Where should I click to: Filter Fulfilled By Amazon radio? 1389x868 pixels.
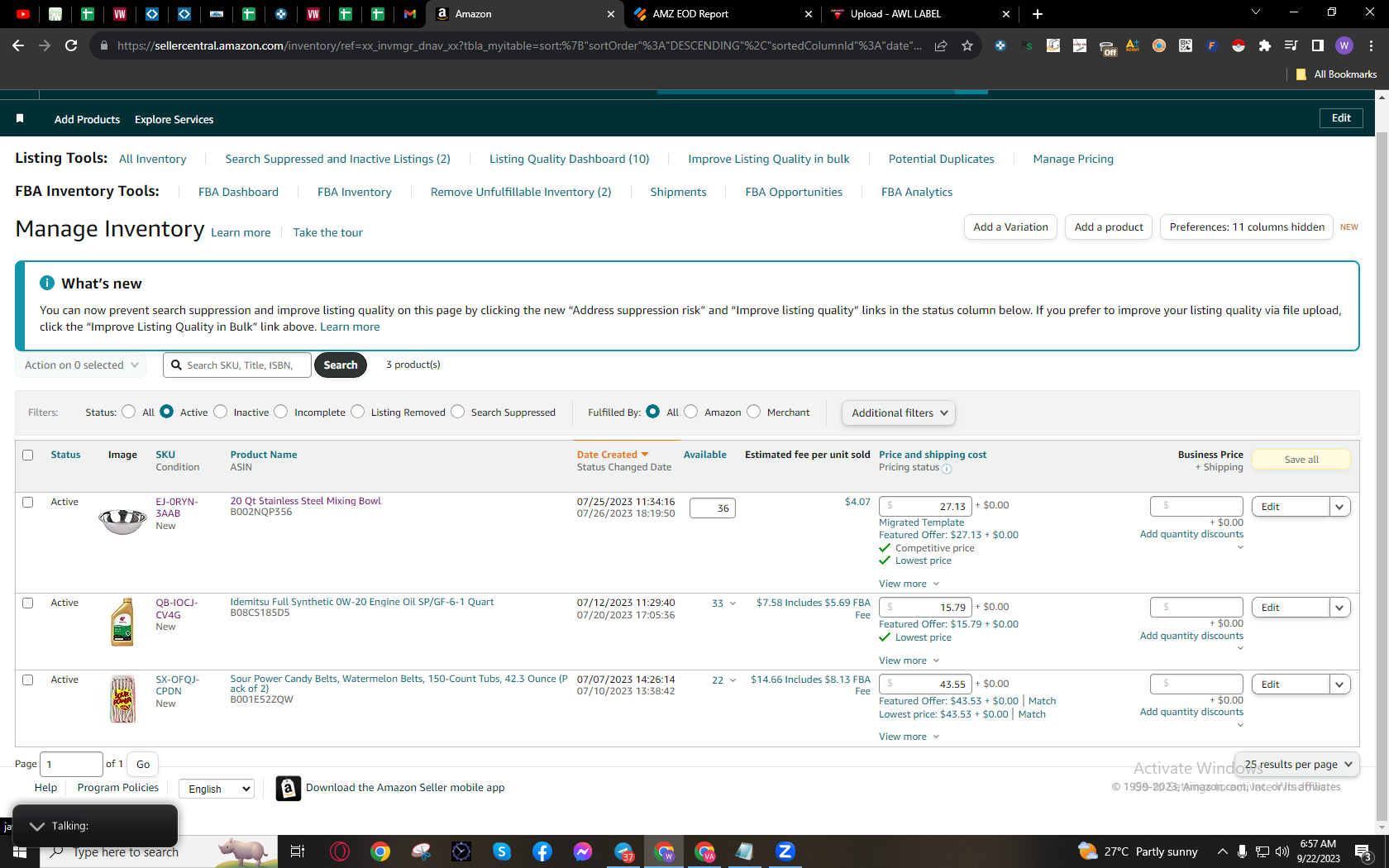[691, 412]
